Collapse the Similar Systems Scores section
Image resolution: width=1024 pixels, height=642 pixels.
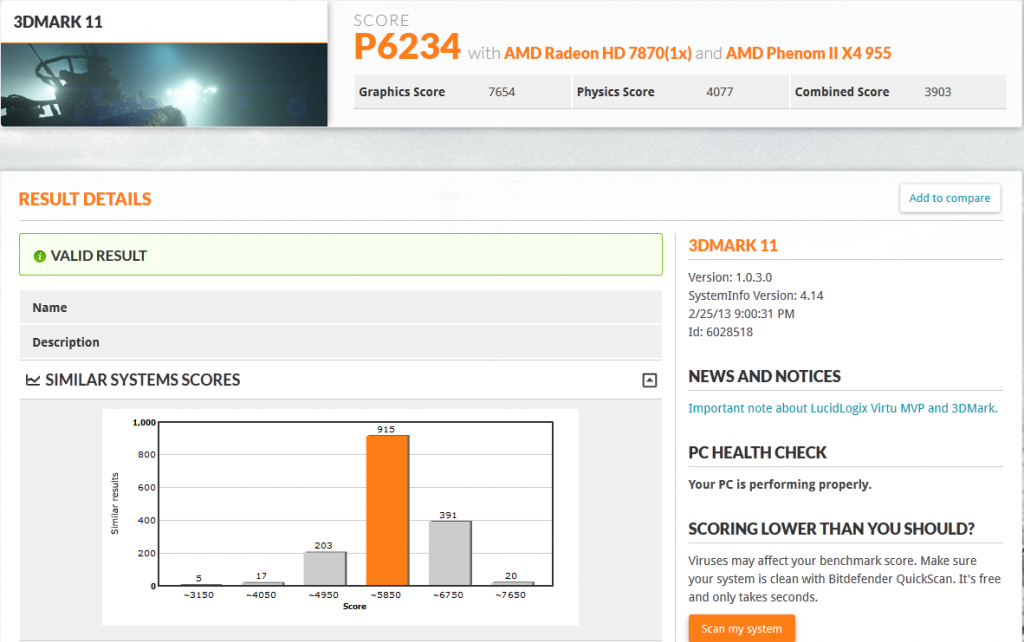click(649, 380)
